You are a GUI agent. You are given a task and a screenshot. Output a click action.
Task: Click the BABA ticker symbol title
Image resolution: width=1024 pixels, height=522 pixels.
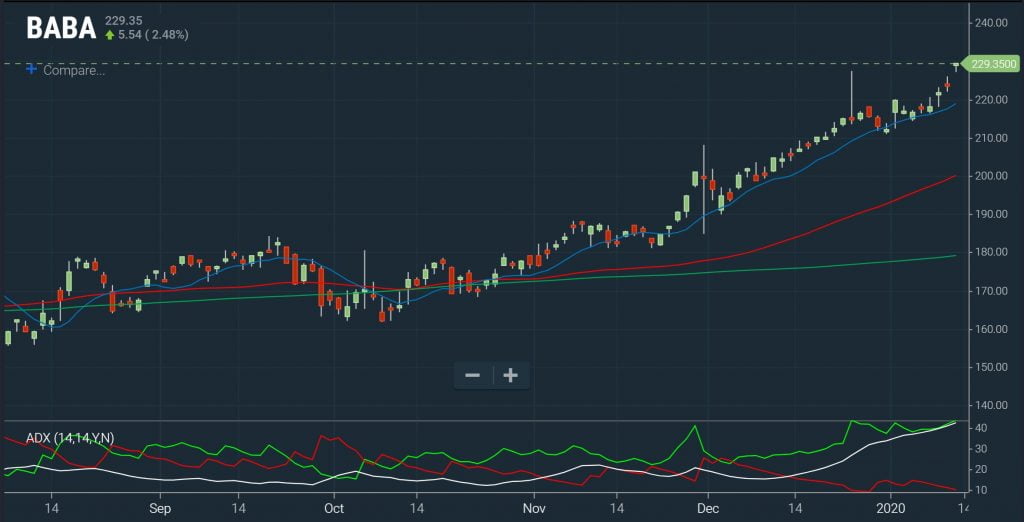(61, 28)
